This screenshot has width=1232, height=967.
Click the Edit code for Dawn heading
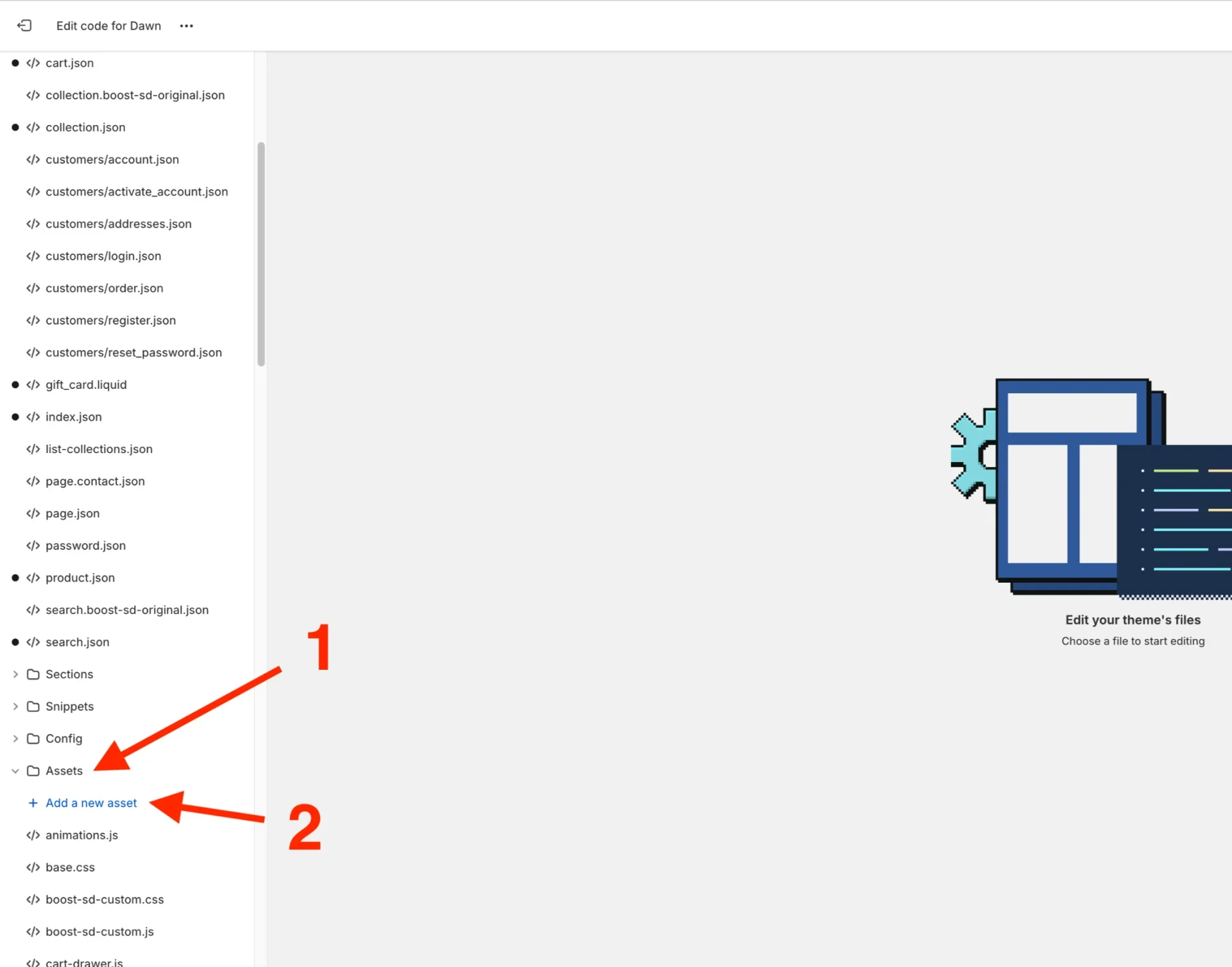(108, 26)
